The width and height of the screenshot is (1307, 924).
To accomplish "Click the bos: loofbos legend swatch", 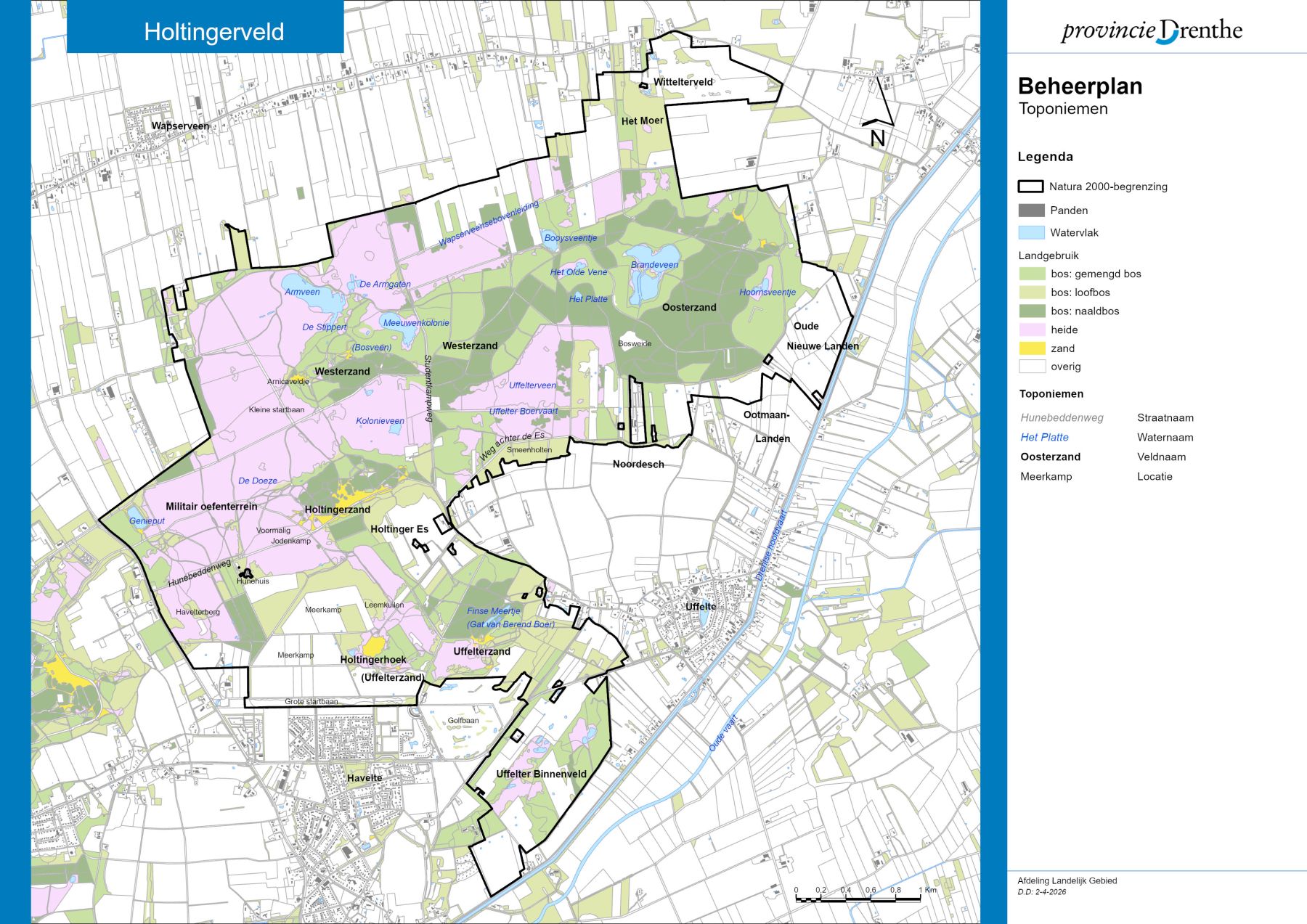I will pos(1032,293).
